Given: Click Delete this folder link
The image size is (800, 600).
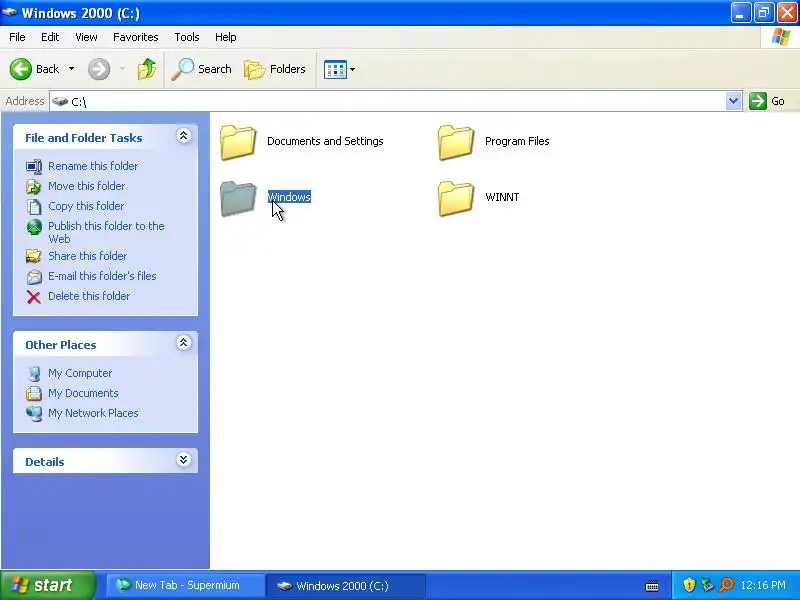Looking at the screenshot, I should (89, 296).
